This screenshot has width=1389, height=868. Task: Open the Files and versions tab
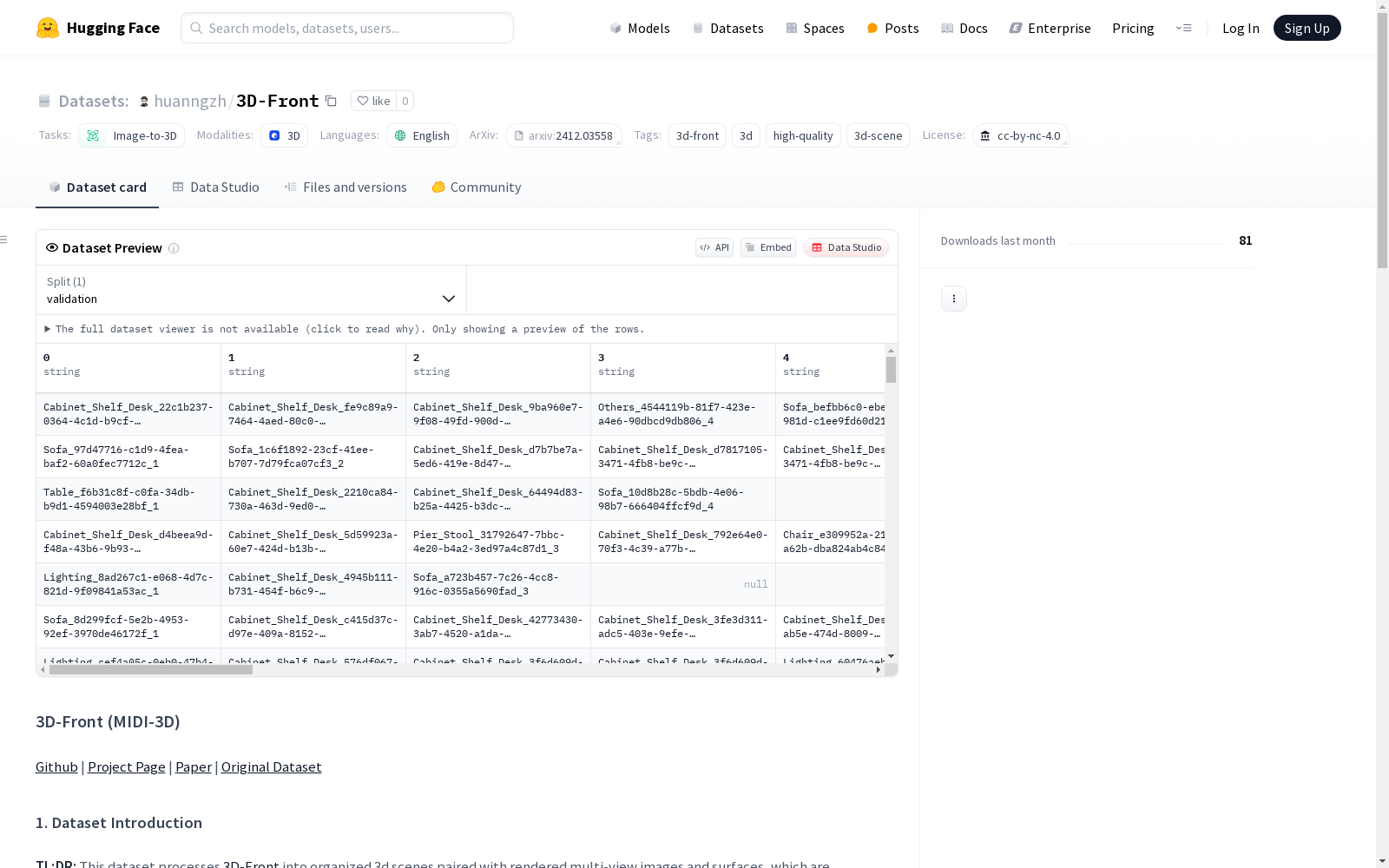click(346, 187)
